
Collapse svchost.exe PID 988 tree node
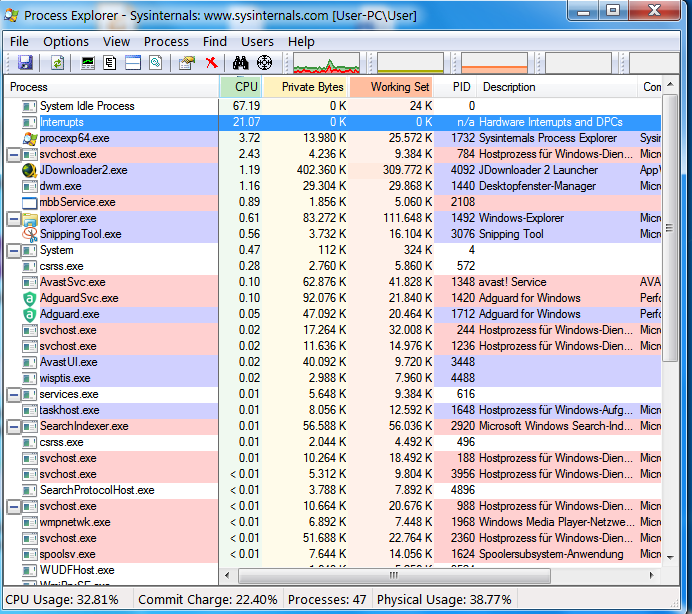(x=14, y=507)
